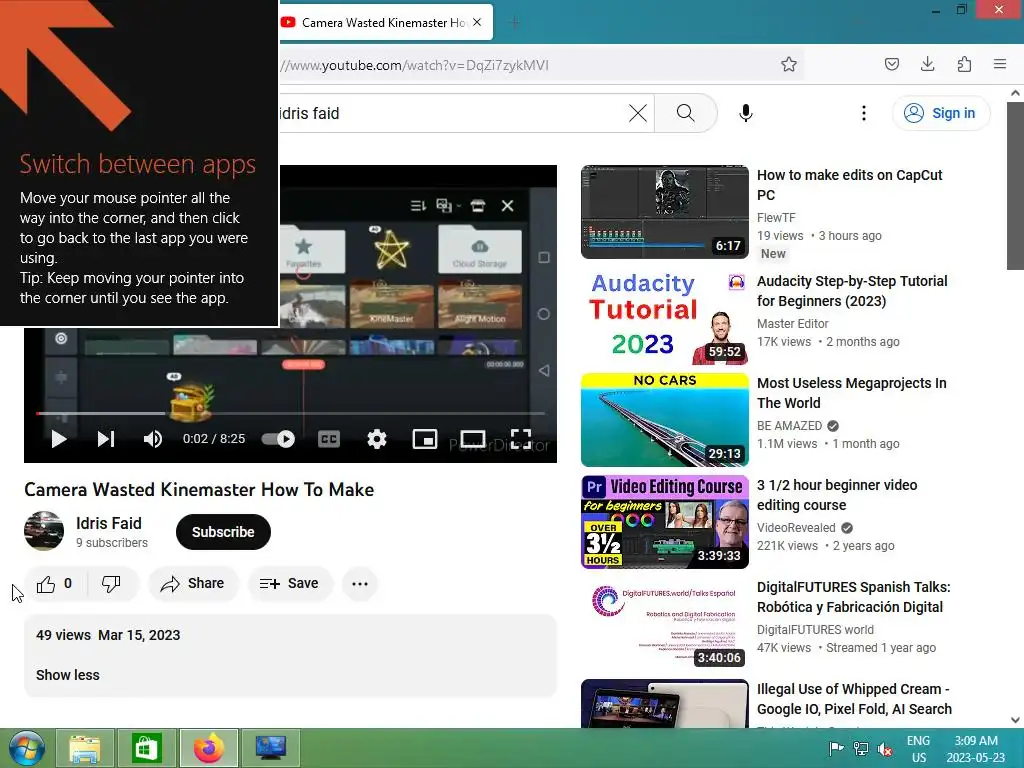Viewport: 1024px width, 768px height.
Task: Clear the YouTube search box with X
Action: click(638, 113)
